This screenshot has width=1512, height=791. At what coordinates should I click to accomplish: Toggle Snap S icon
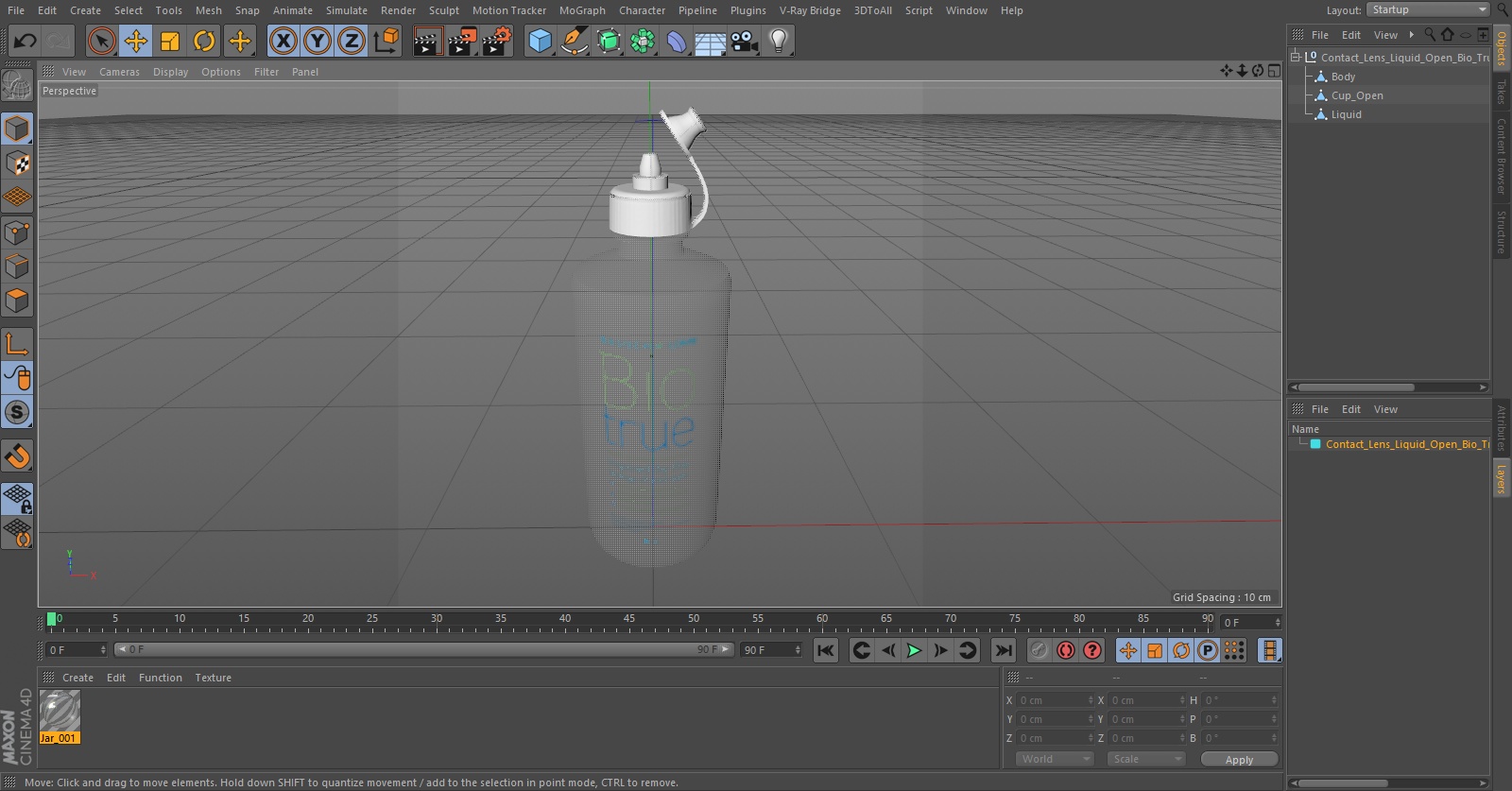pyautogui.click(x=17, y=413)
